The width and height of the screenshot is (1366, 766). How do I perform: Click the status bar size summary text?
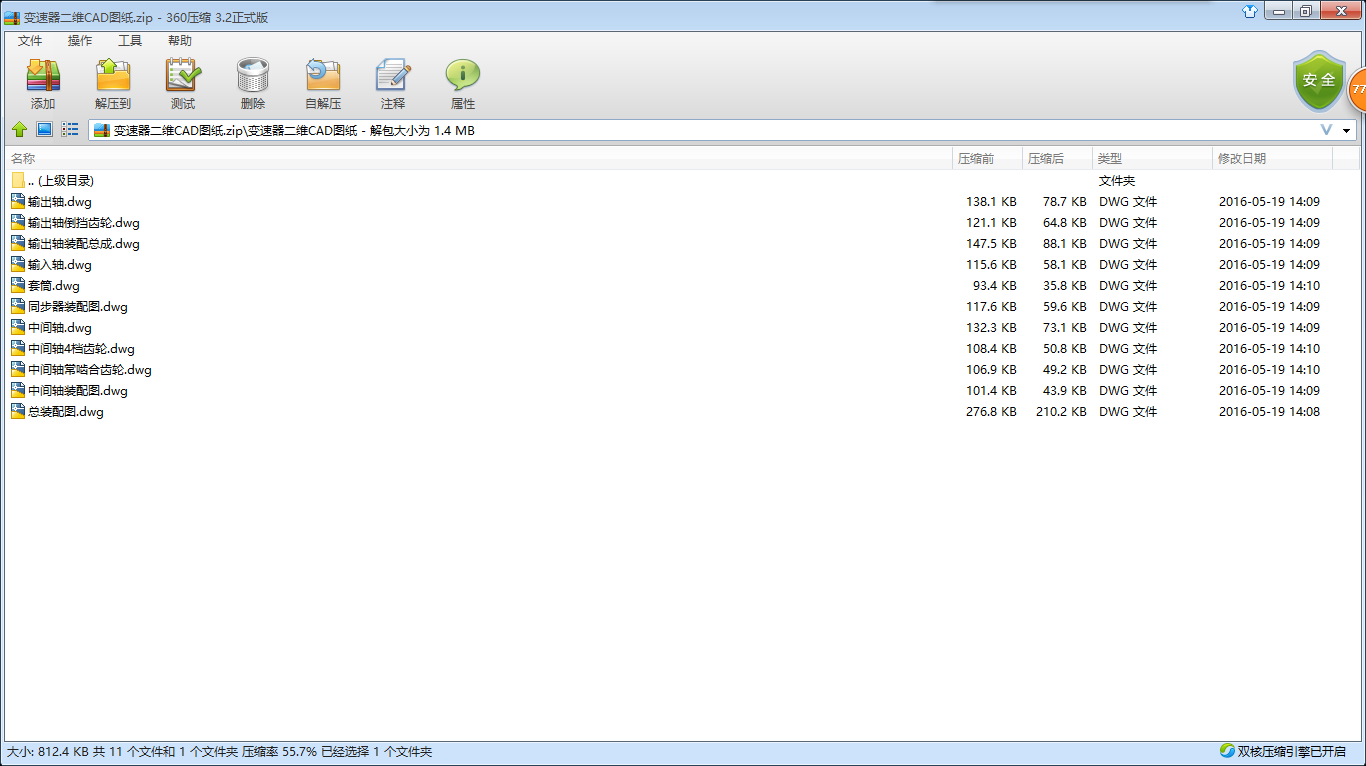coord(220,751)
